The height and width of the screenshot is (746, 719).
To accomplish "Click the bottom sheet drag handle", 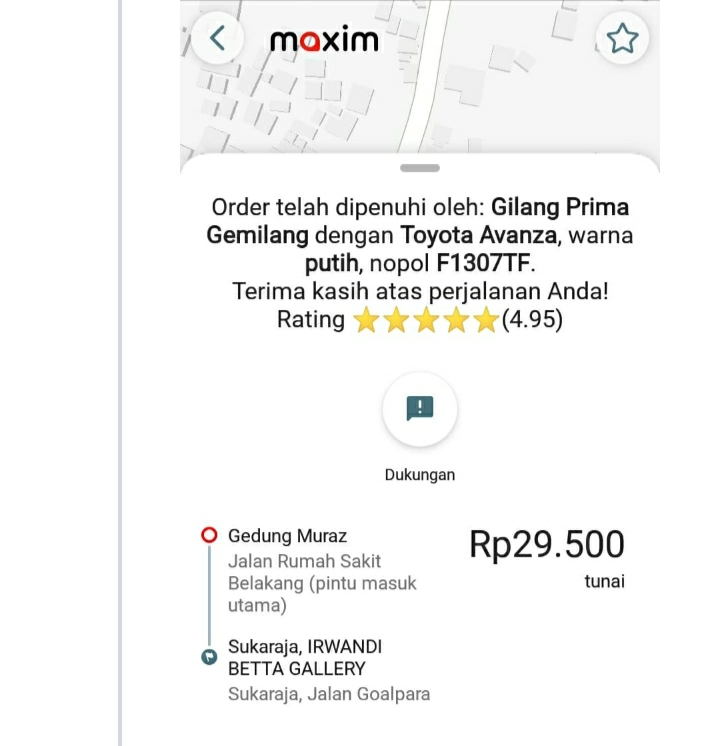I will [x=420, y=168].
